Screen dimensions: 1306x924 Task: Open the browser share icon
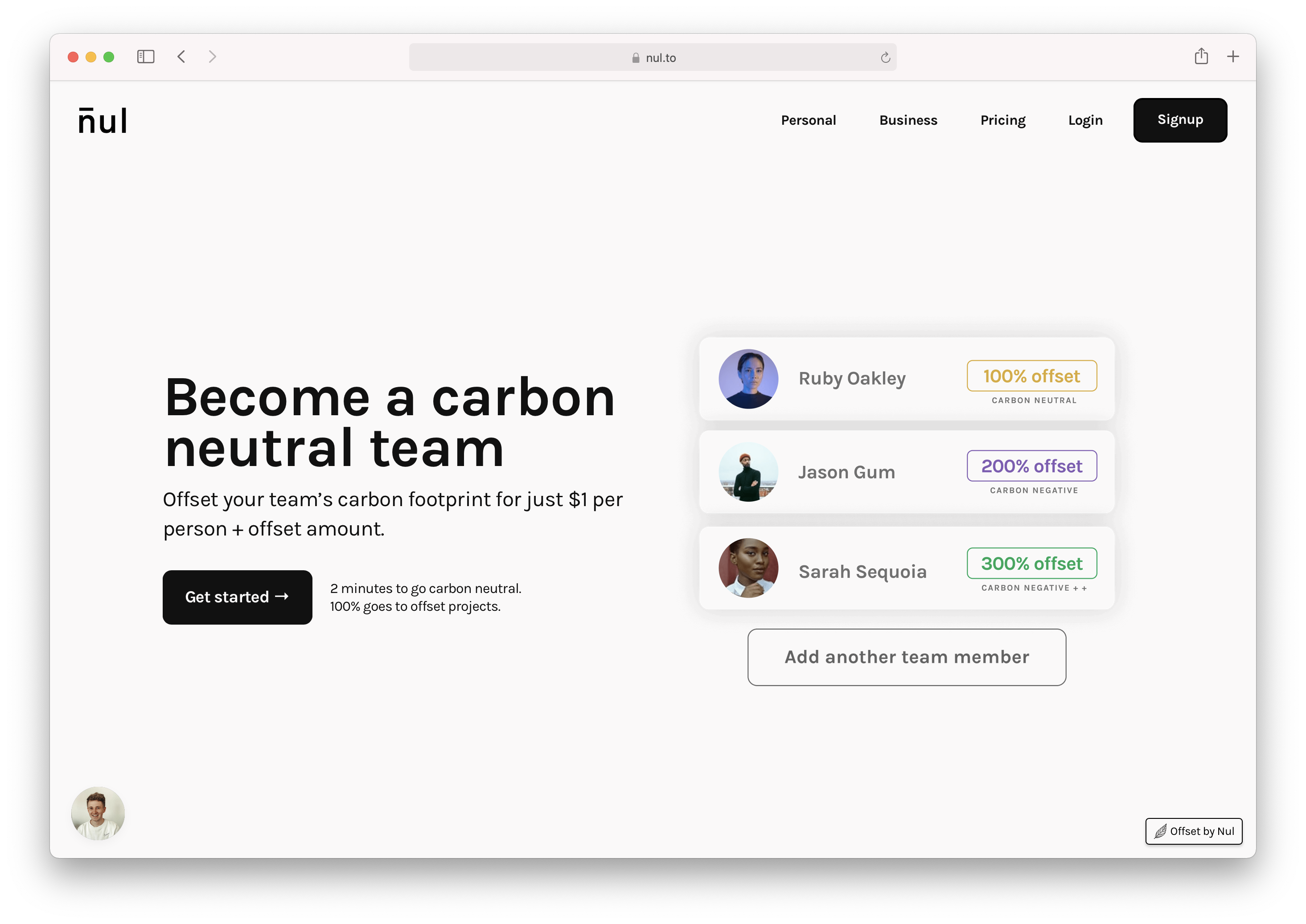click(x=1201, y=56)
